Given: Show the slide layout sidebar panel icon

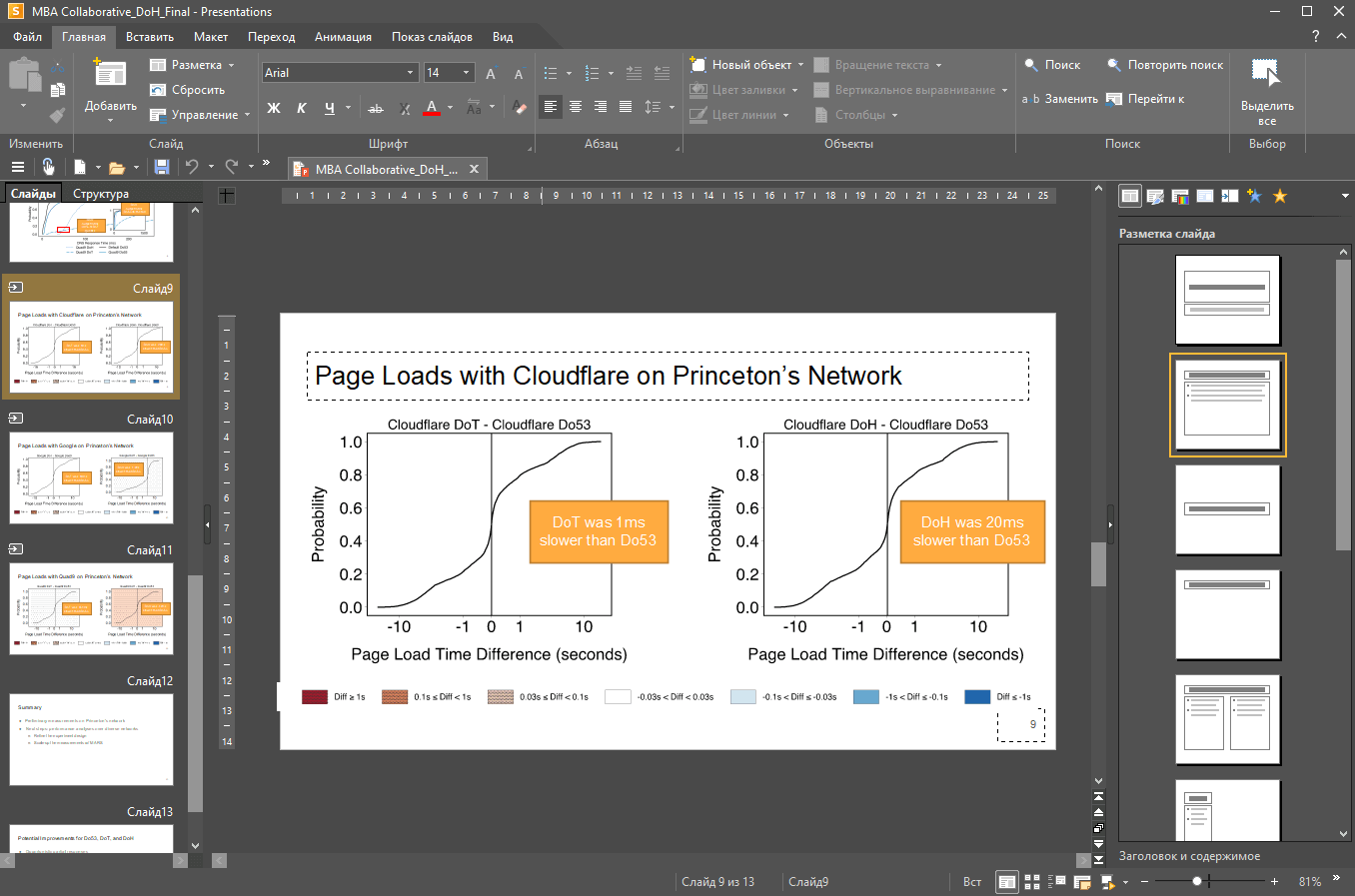Looking at the screenshot, I should click(x=1130, y=196).
